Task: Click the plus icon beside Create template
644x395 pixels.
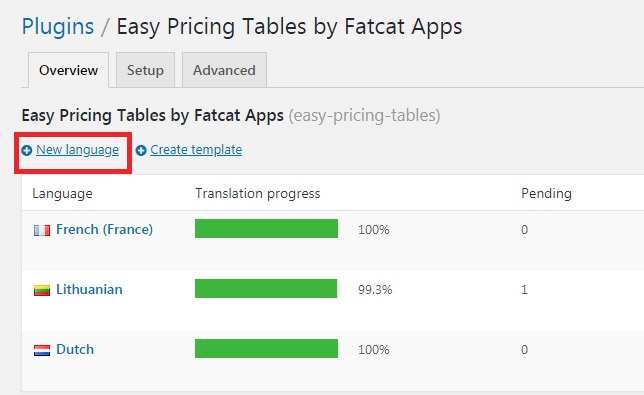Action: coord(141,151)
